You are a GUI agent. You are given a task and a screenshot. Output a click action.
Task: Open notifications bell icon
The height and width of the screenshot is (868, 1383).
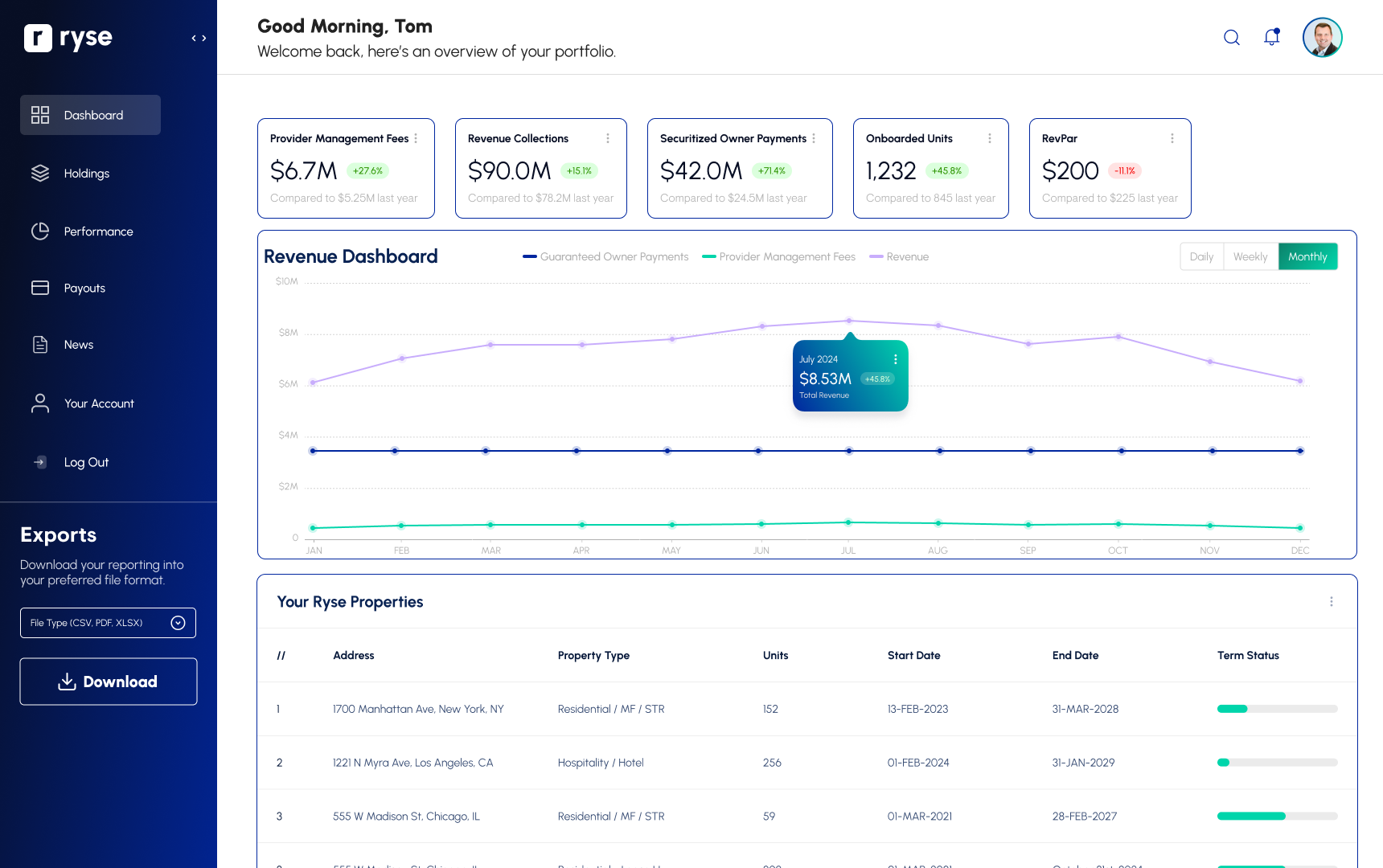click(1271, 38)
